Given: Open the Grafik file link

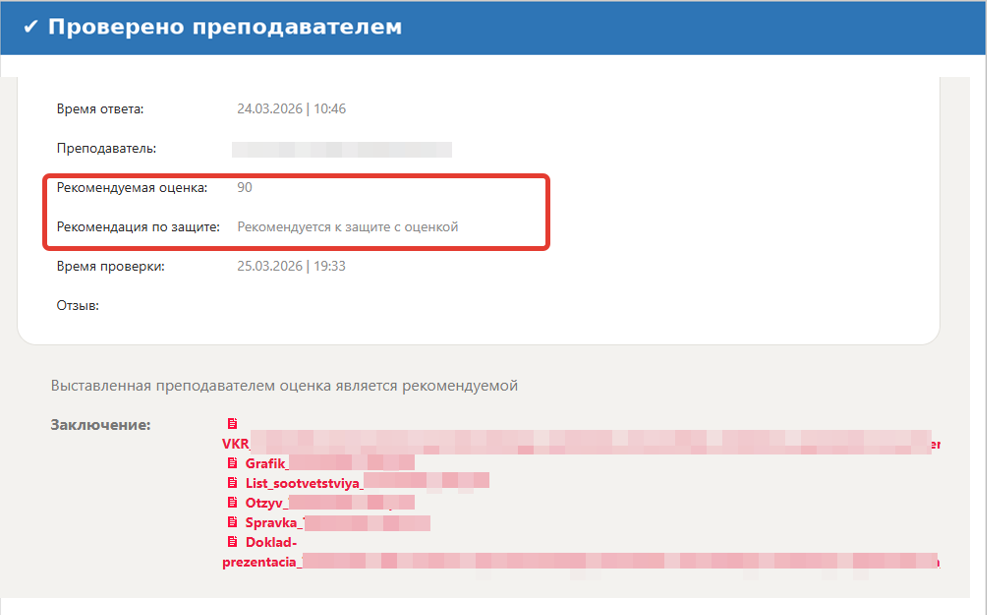Looking at the screenshot, I should click(329, 463).
